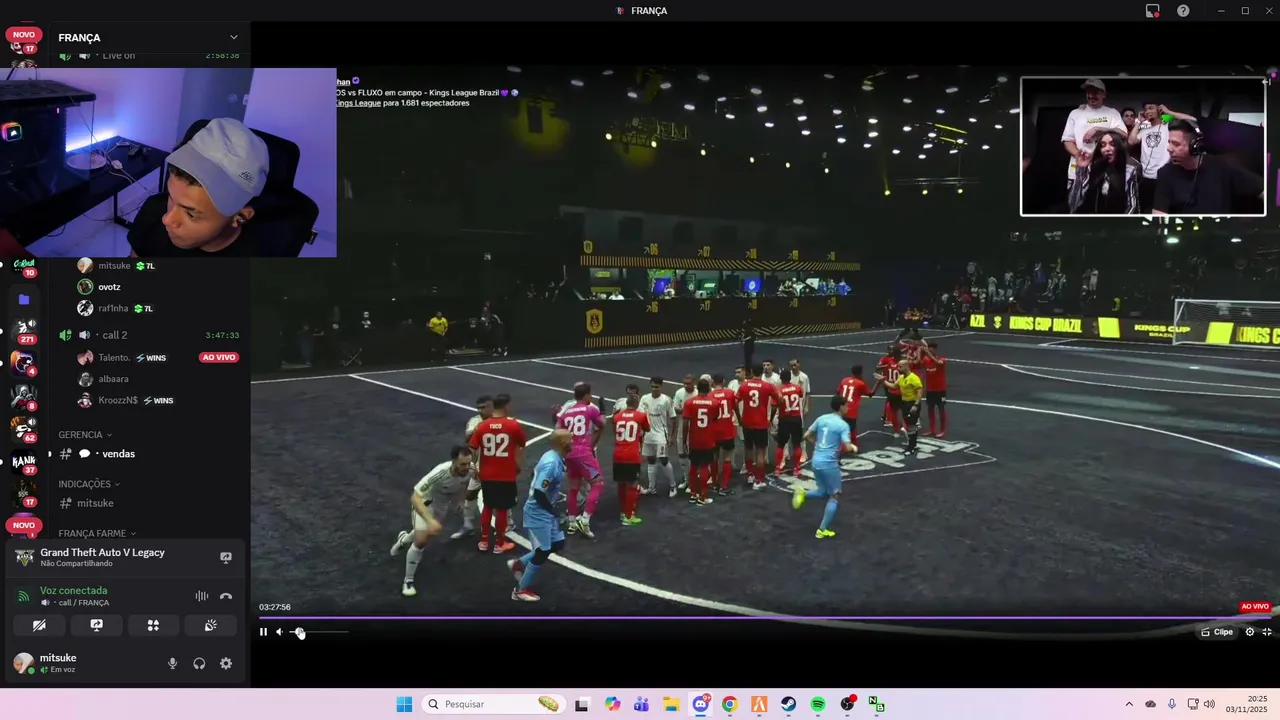Click the webcam overlay of streamers
1280x720 pixels.
click(x=1143, y=146)
